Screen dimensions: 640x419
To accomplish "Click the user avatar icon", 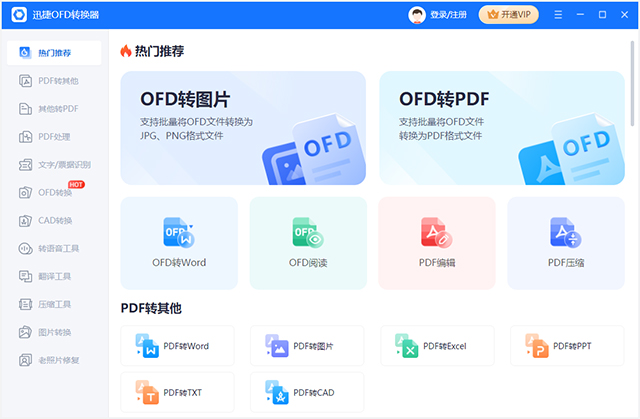I will [417, 15].
